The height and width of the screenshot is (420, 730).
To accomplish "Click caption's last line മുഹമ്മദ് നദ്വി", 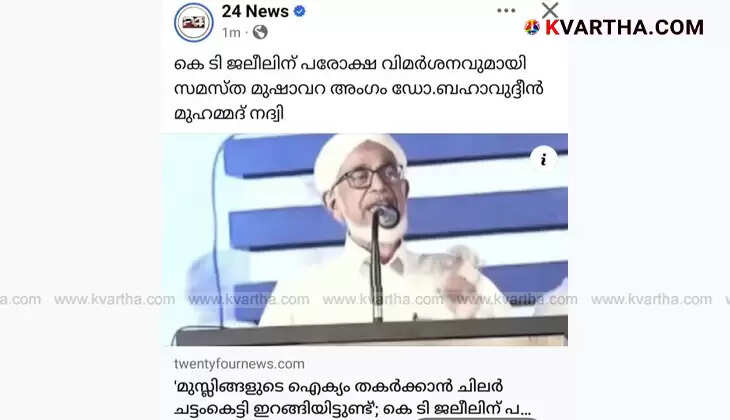I will [229, 114].
